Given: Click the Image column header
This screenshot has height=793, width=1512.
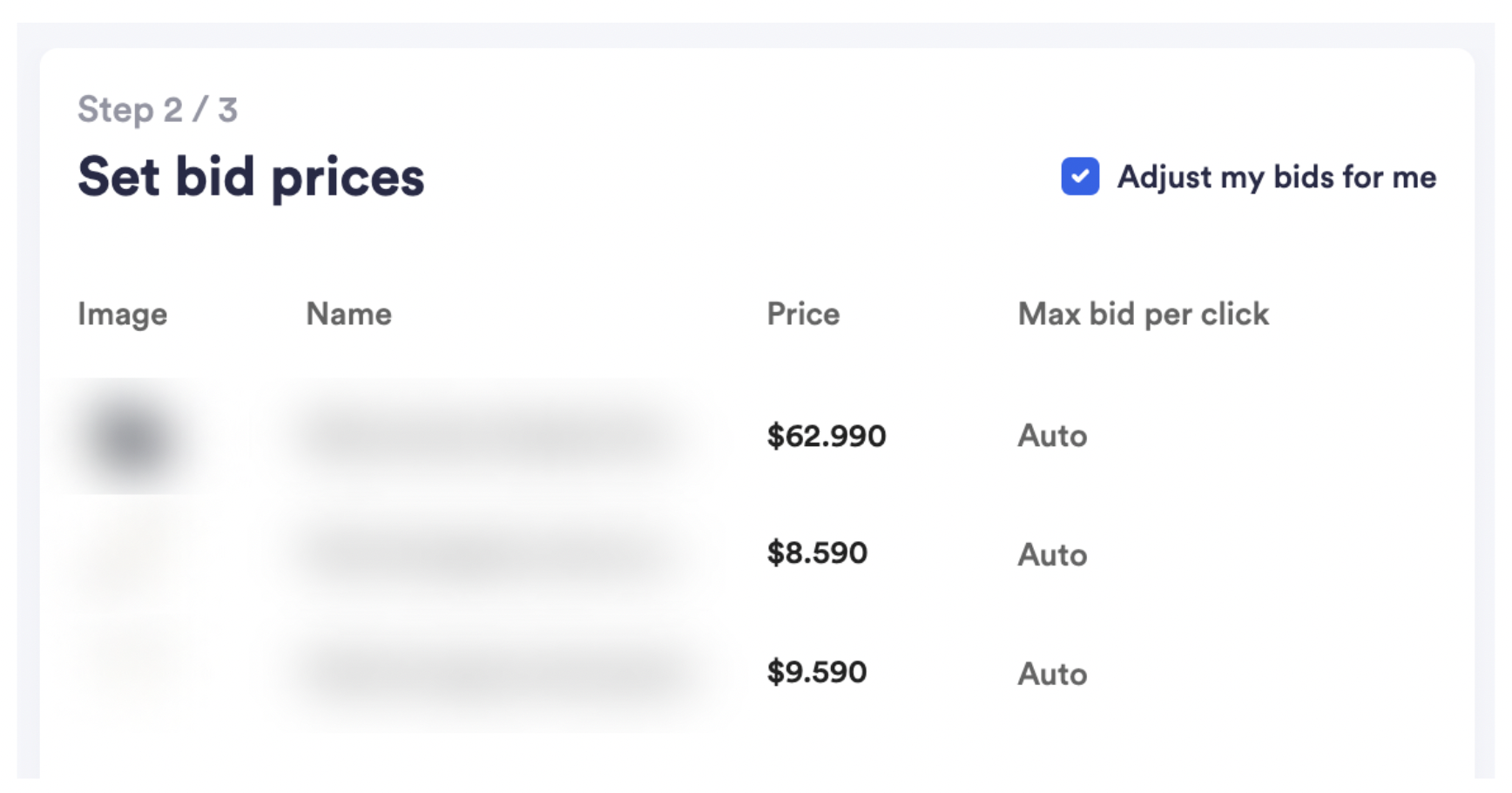Looking at the screenshot, I should click(x=122, y=314).
